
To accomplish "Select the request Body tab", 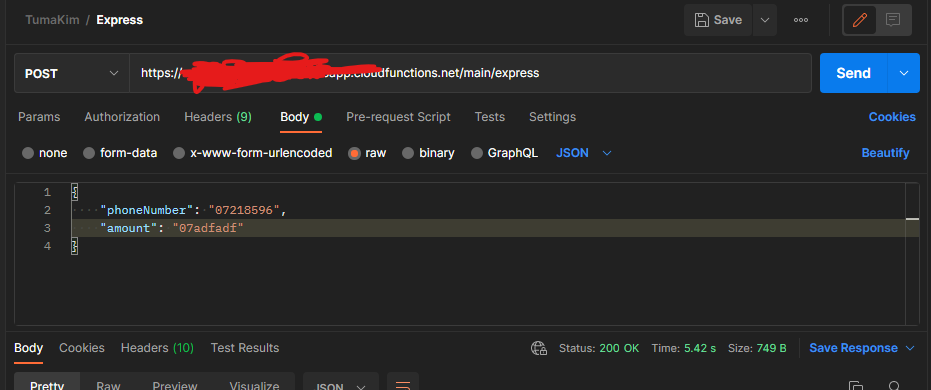I will coord(300,117).
